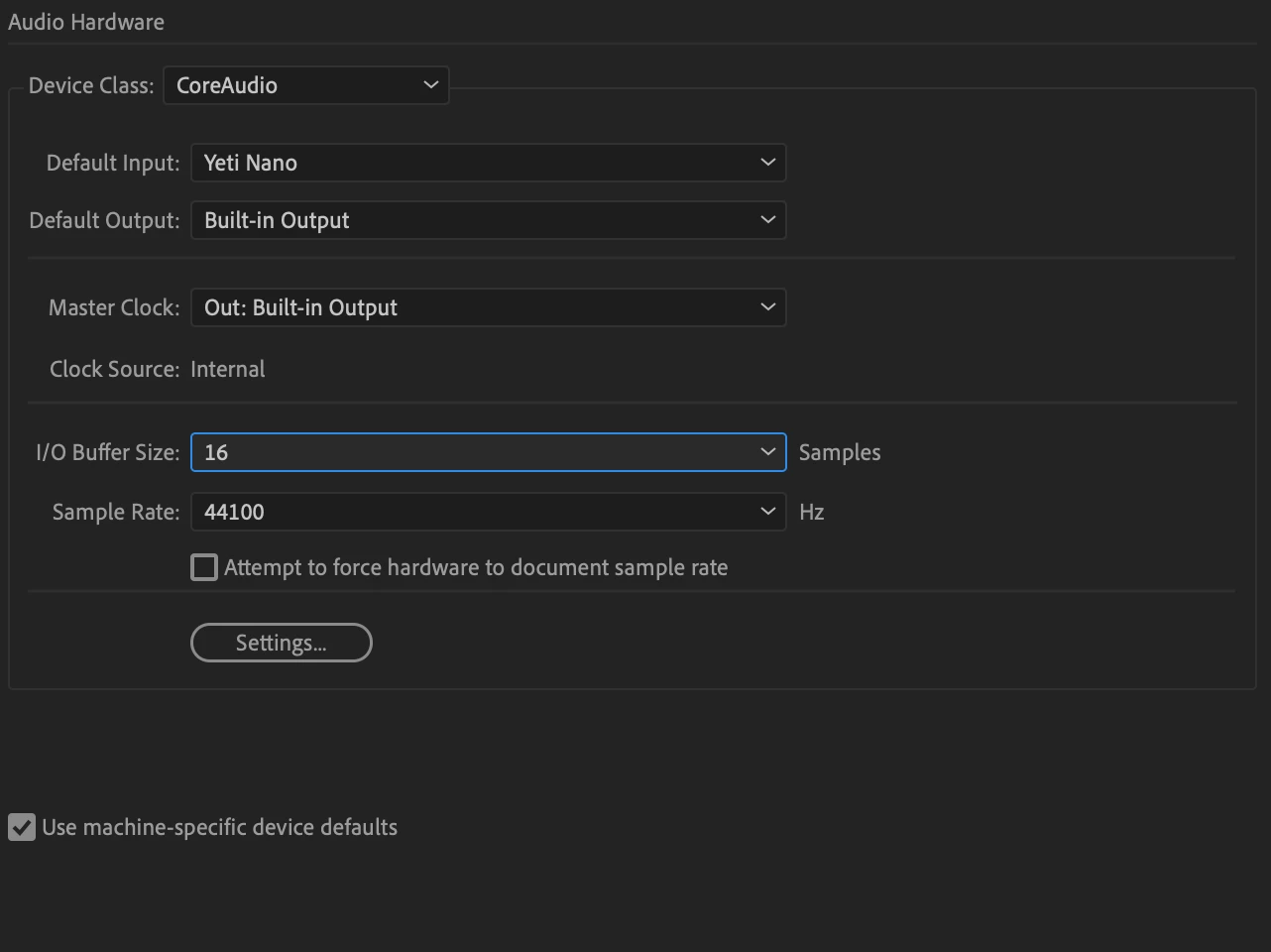Click the Default Output dropdown arrow icon
1271x952 pixels.
click(x=767, y=220)
